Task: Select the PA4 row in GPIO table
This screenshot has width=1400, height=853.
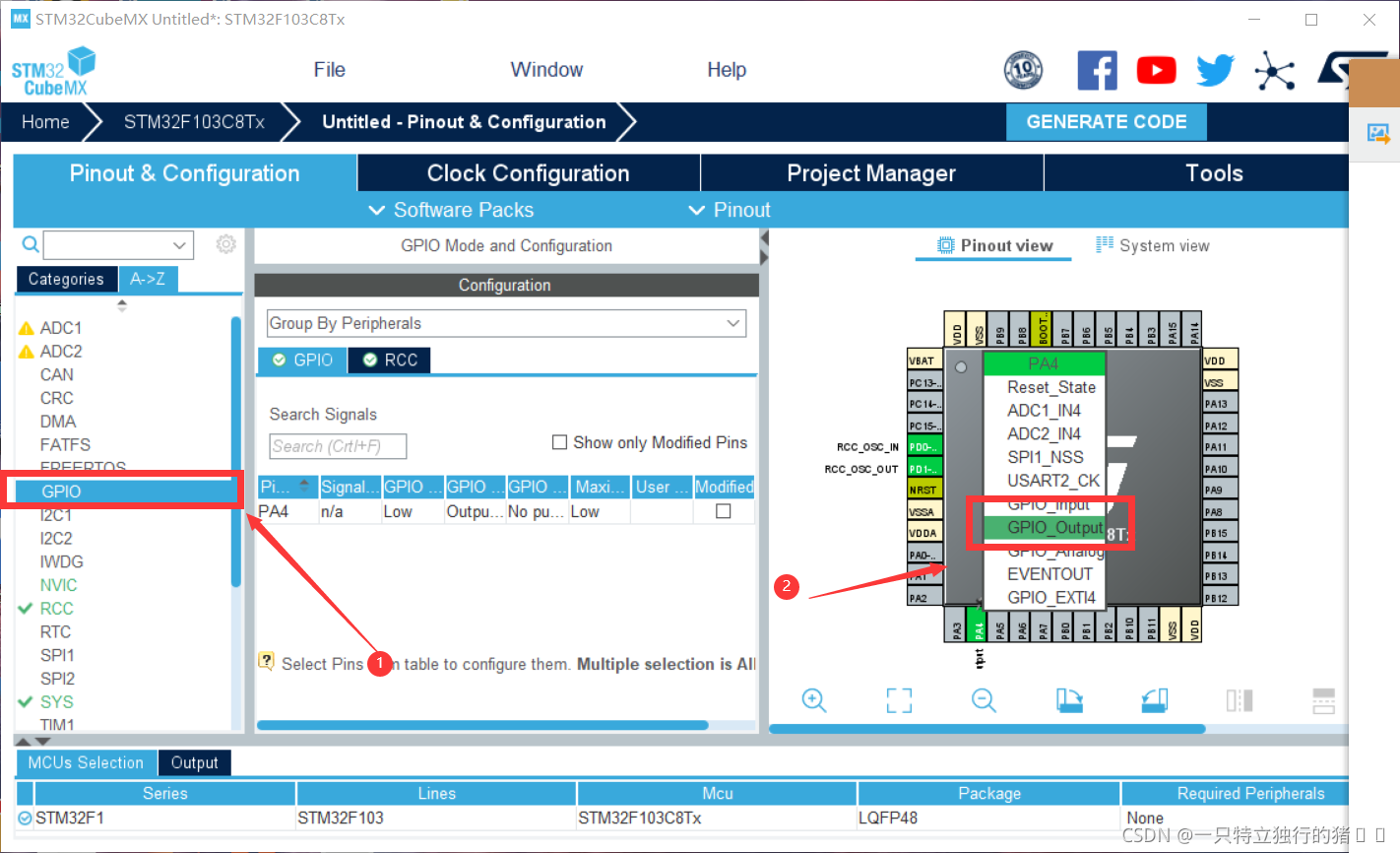Action: click(505, 512)
